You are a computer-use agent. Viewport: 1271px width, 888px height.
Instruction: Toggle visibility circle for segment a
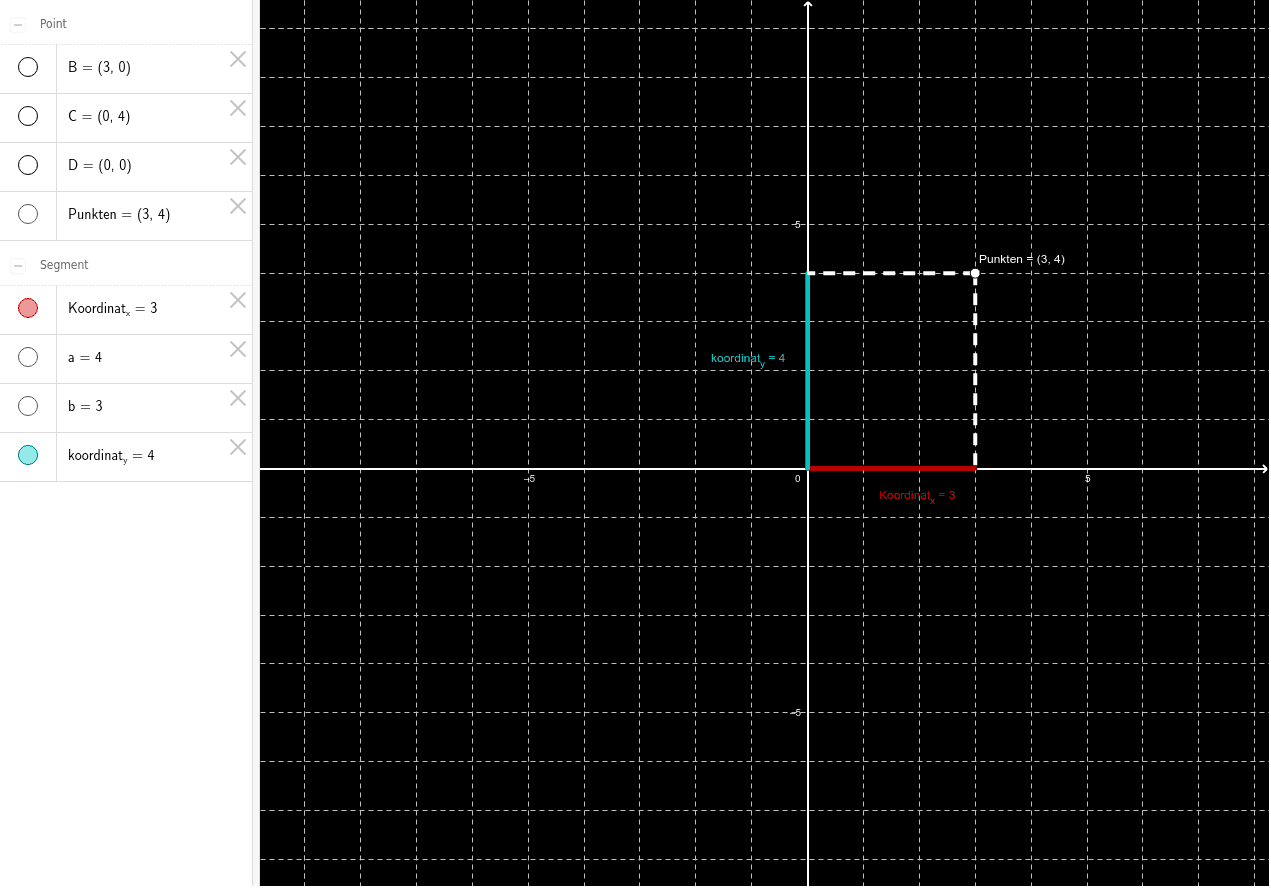28,357
